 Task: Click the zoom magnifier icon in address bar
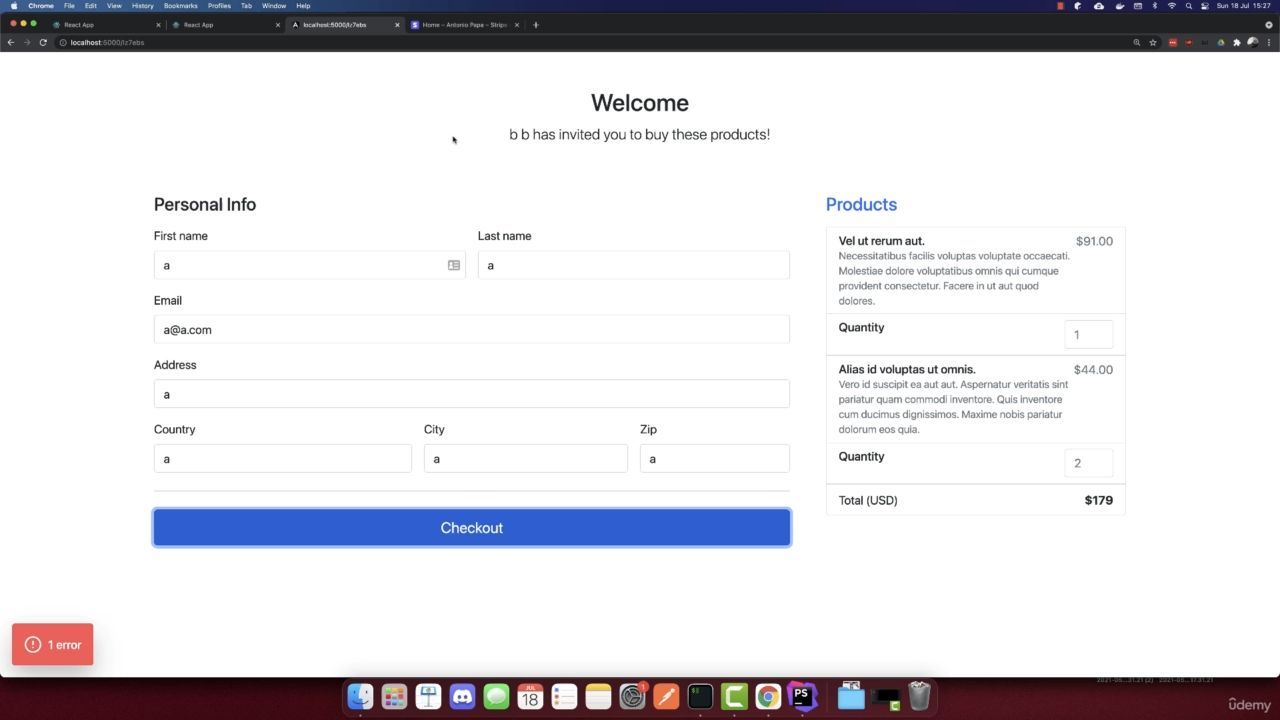(x=1136, y=42)
